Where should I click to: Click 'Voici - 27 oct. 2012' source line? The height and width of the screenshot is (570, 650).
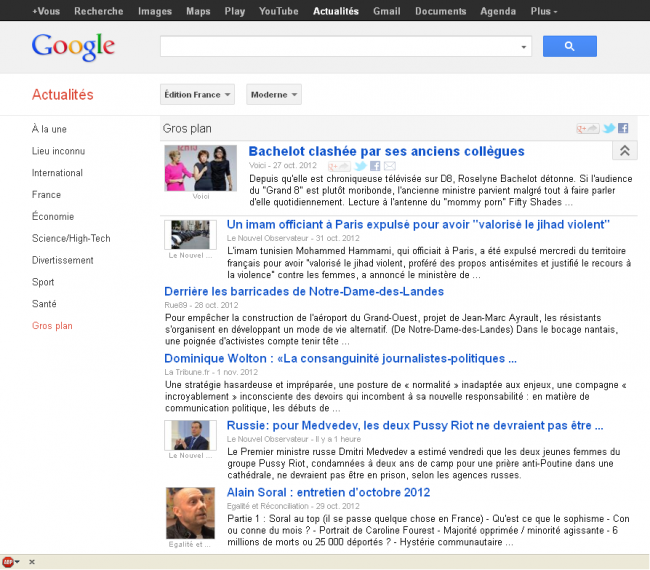283,165
